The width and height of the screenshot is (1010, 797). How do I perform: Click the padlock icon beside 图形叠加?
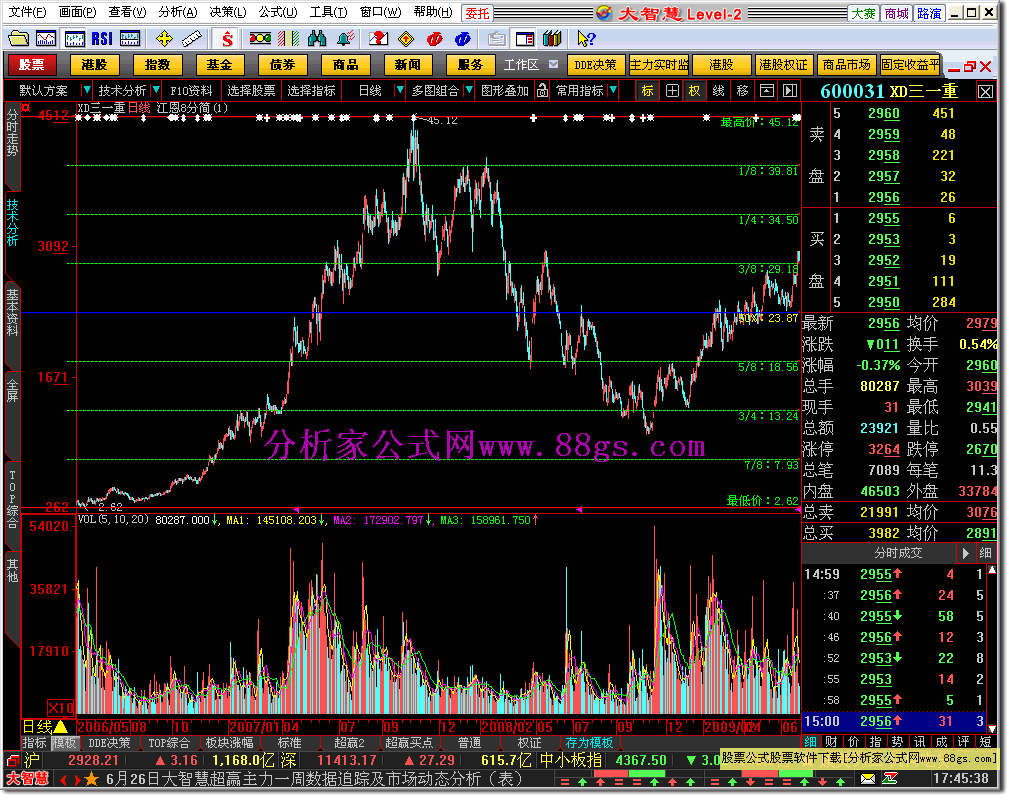(542, 91)
